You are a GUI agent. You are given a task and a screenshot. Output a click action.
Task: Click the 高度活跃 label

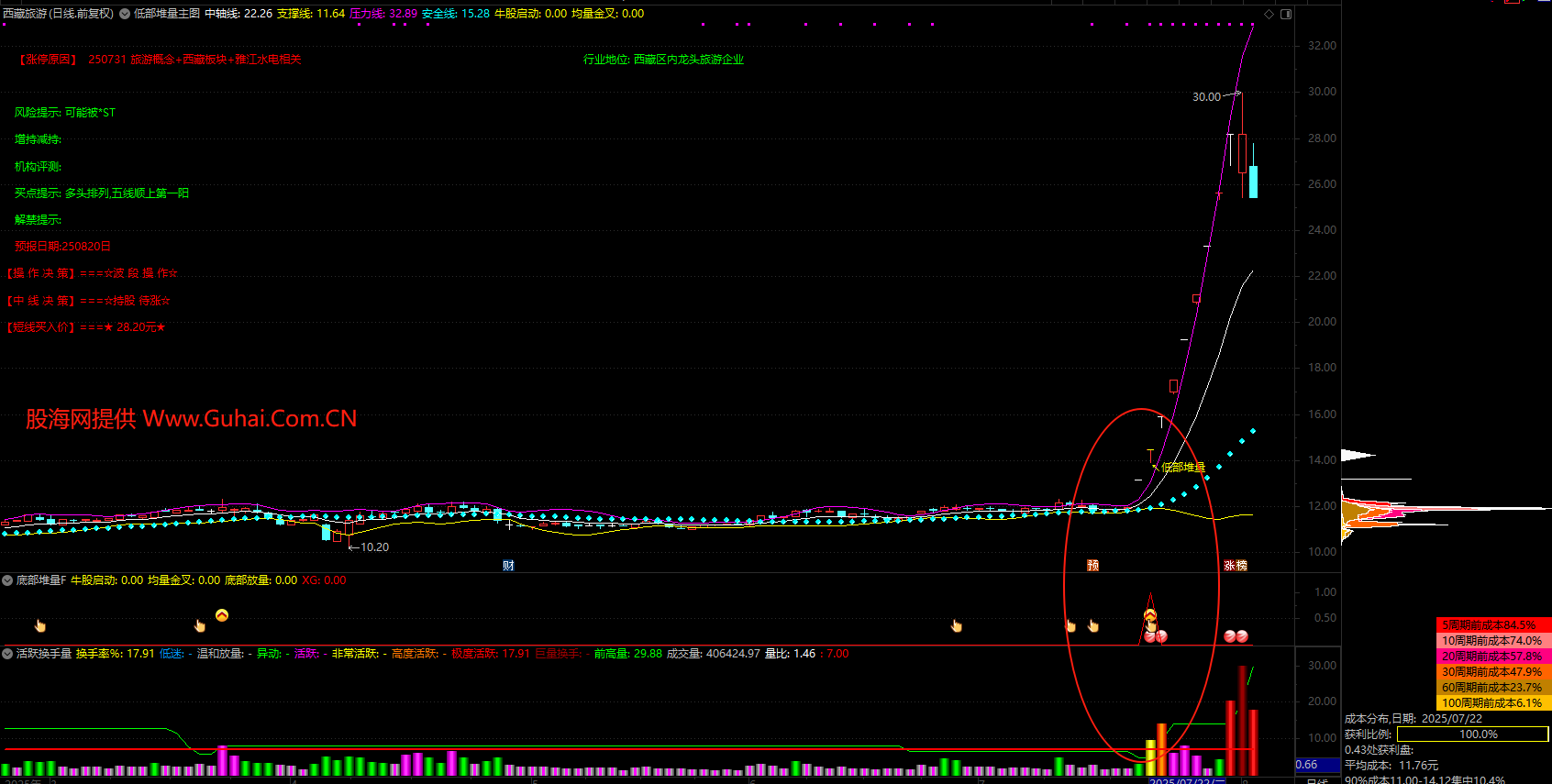(415, 654)
